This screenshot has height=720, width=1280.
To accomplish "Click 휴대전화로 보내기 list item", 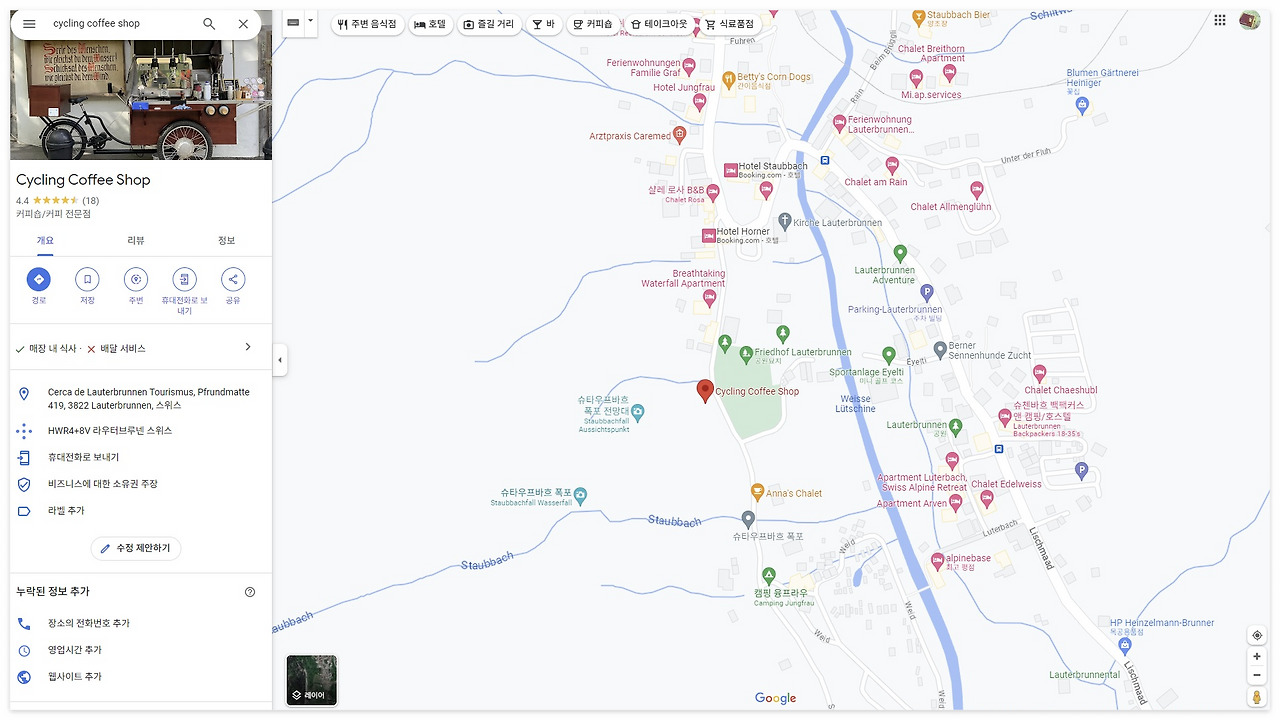I will point(141,458).
